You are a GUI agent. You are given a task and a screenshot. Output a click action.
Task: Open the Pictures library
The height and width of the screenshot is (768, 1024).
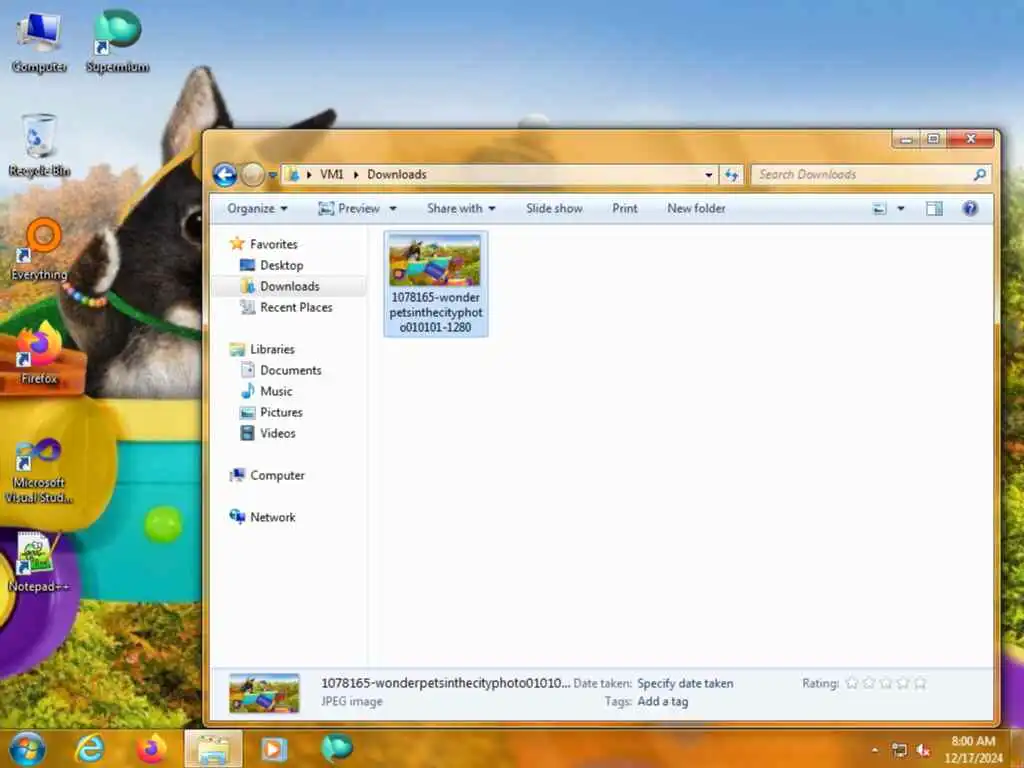point(281,412)
